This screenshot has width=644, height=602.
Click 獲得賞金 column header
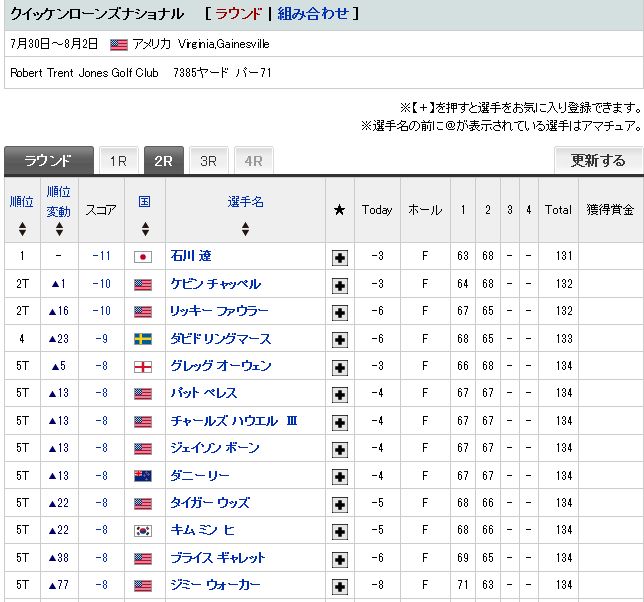(610, 210)
